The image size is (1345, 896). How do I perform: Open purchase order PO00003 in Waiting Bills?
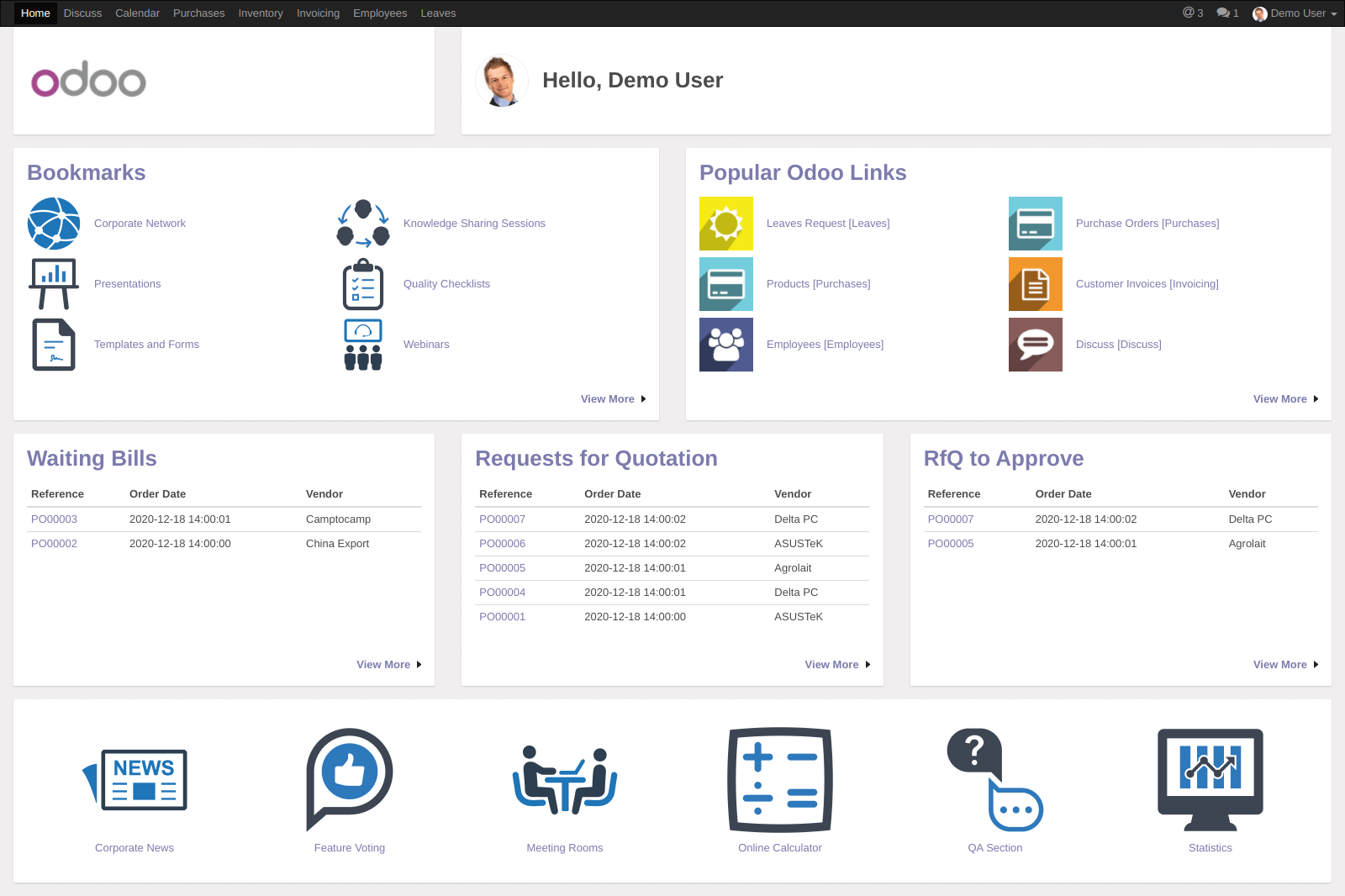(54, 519)
